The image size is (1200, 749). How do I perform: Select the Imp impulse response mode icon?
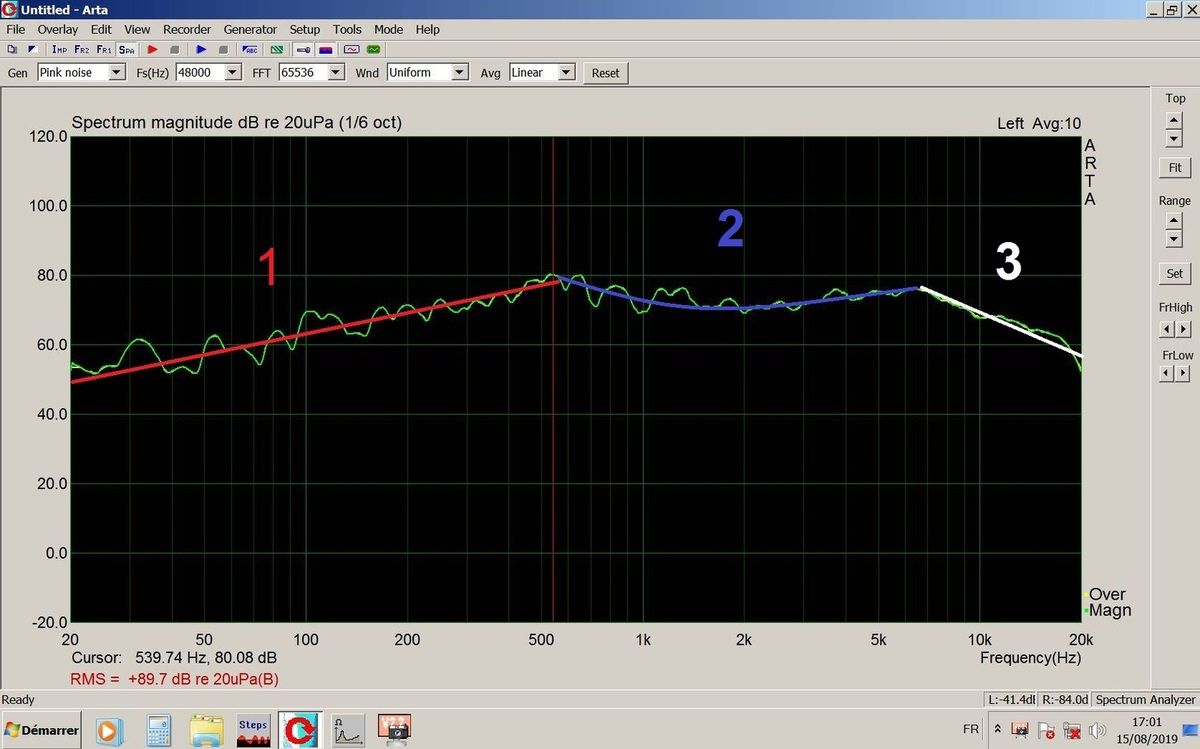point(59,49)
